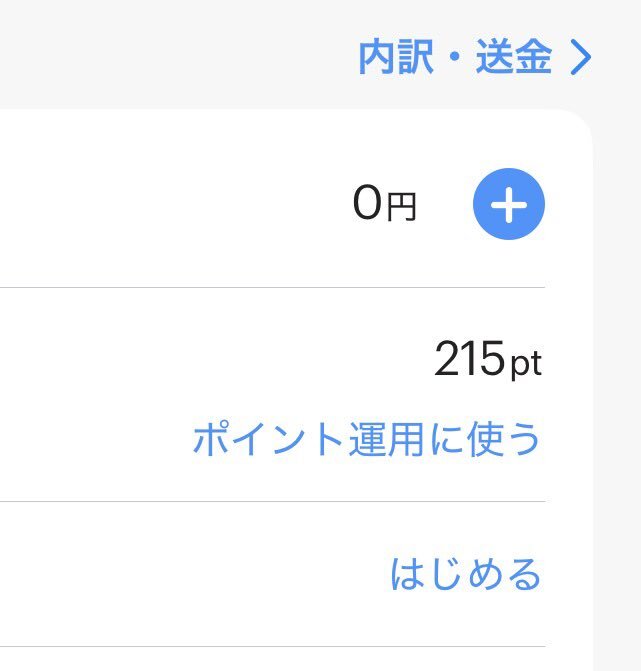Viewport: 641px width, 671px height.
Task: Click the 円 currency label
Action: pos(402,207)
